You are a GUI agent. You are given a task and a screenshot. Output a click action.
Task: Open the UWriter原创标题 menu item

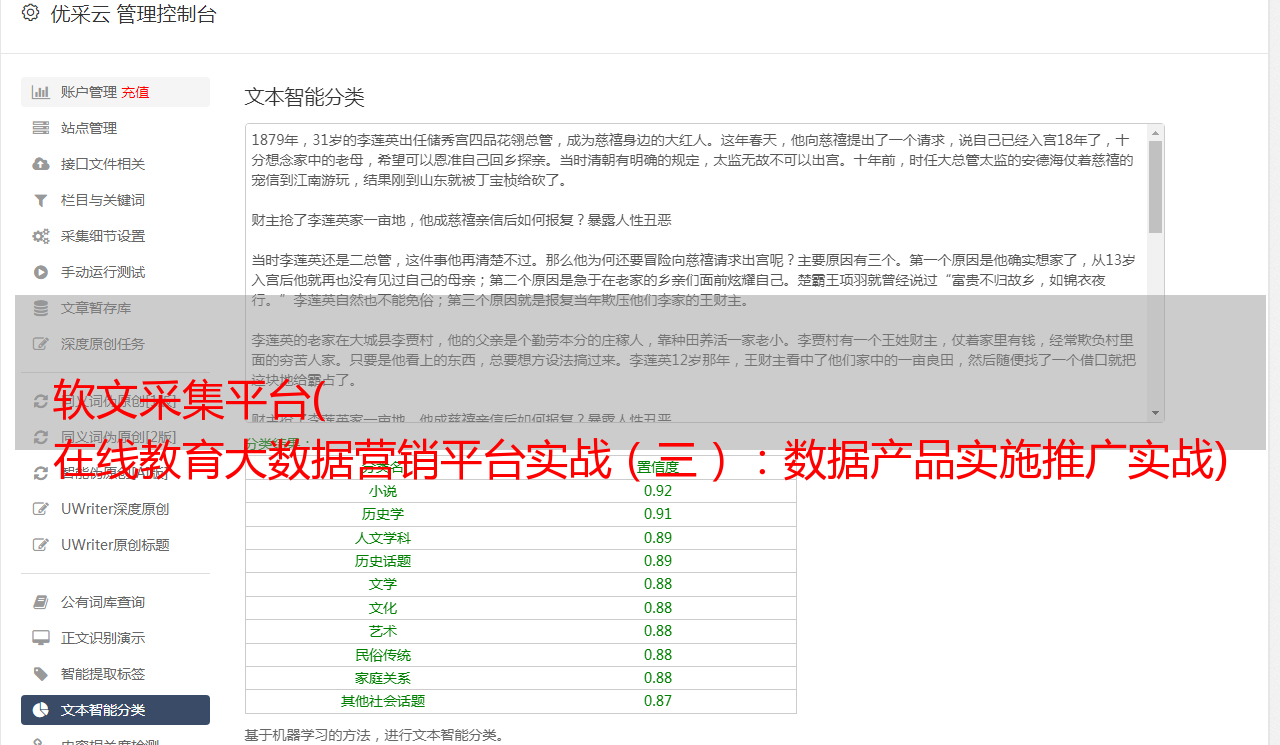pos(115,545)
